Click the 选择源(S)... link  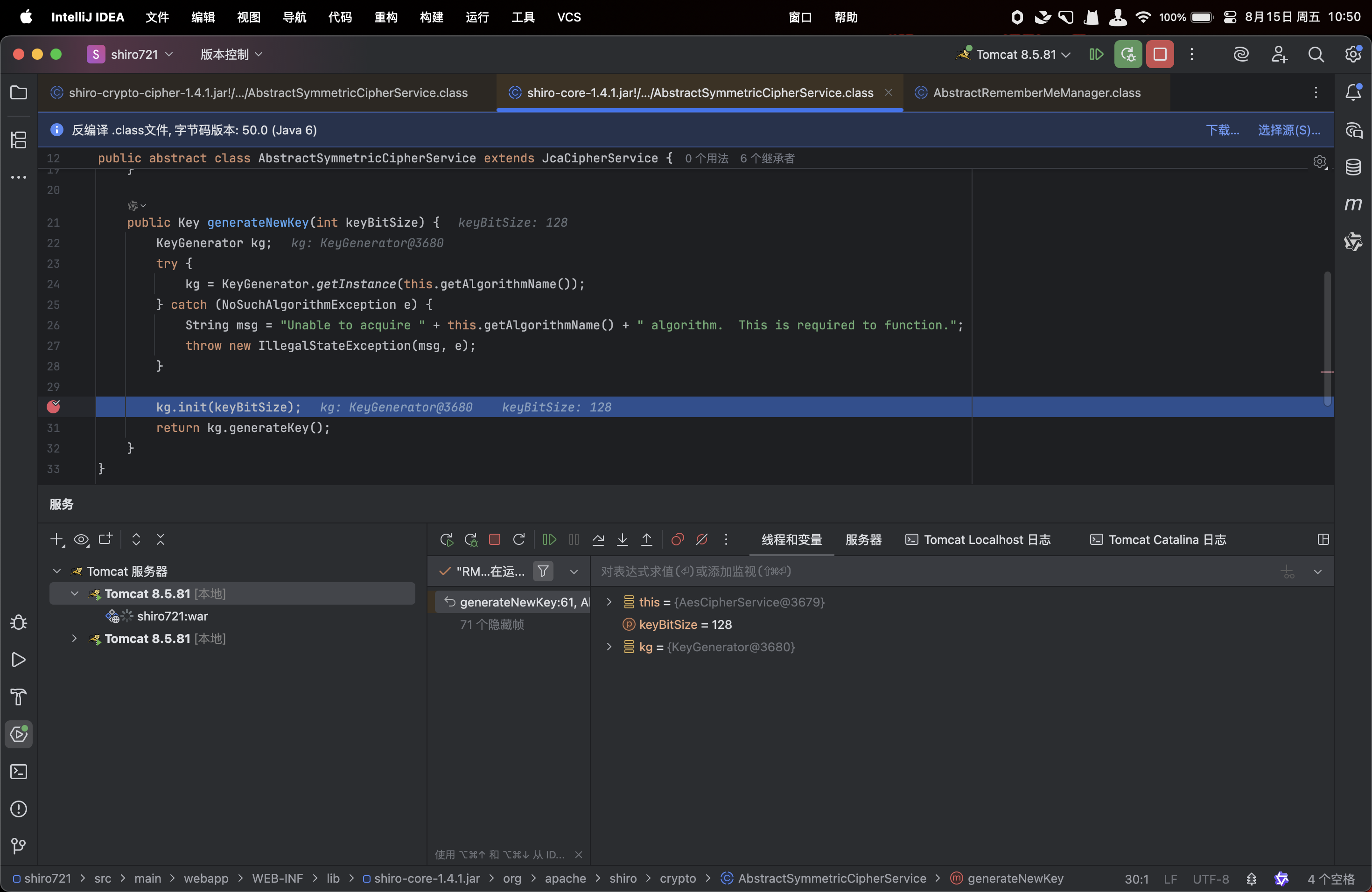coord(1288,130)
